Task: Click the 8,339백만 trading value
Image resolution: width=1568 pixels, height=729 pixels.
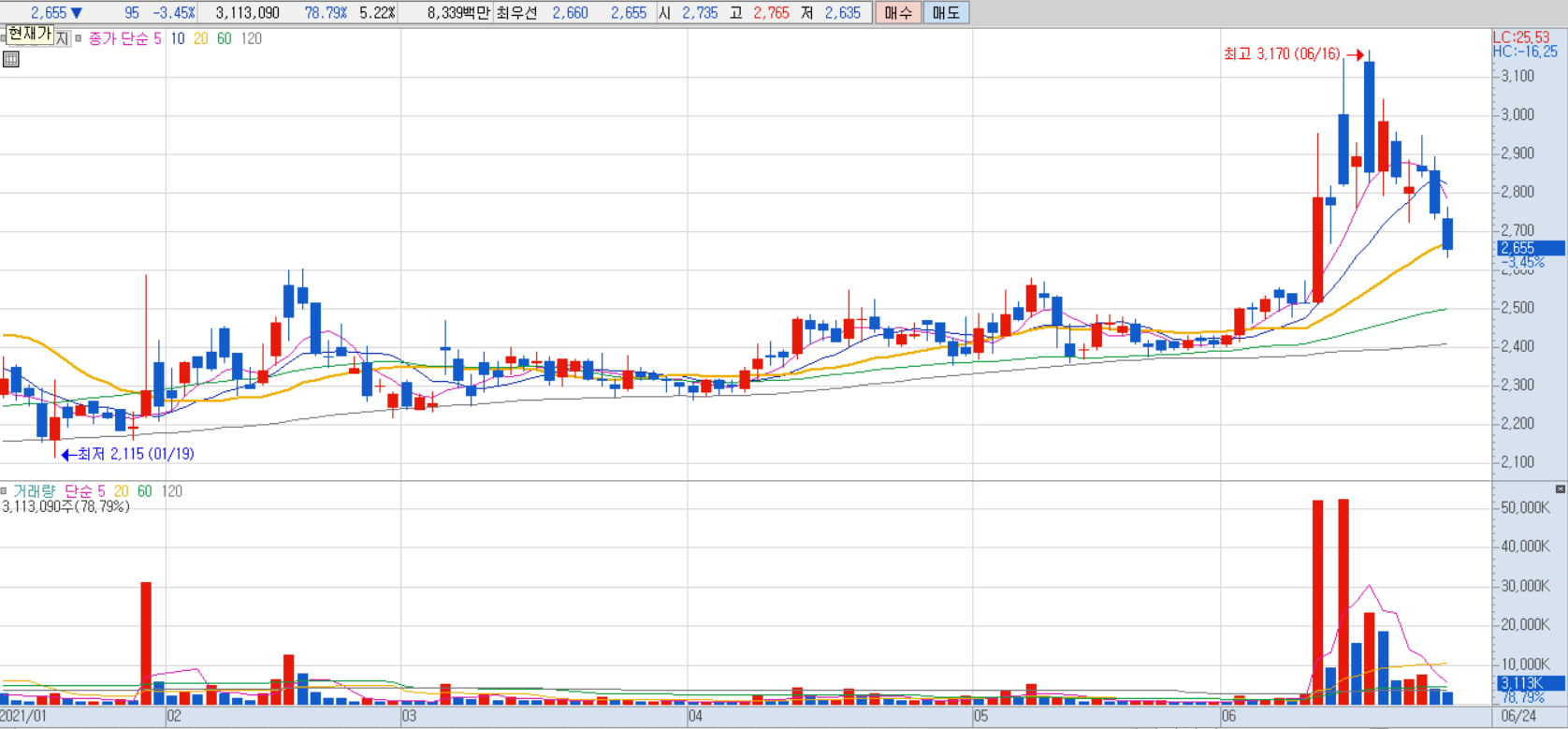Action: click(x=458, y=13)
